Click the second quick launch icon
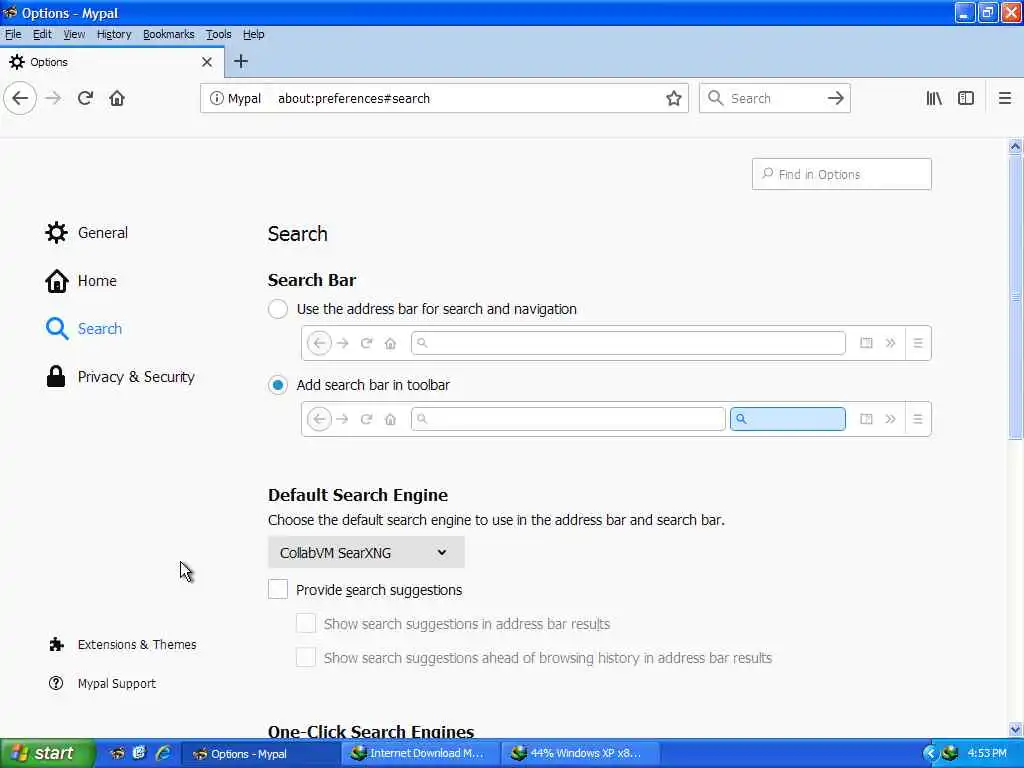The width and height of the screenshot is (1024, 768). (139, 753)
